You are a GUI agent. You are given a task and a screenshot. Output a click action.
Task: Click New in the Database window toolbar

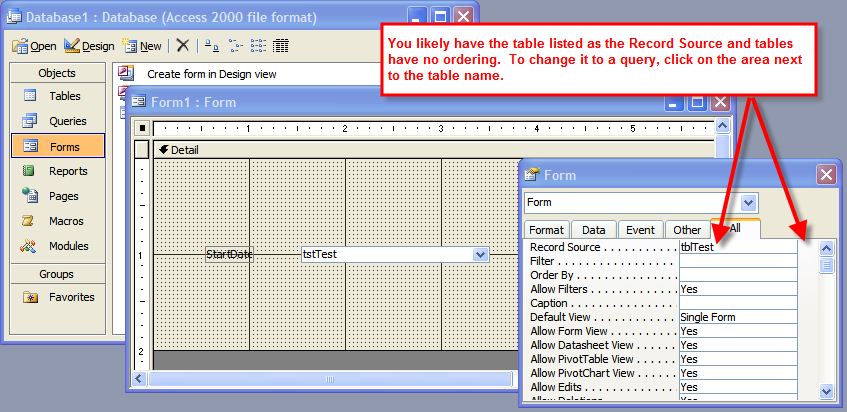142,46
